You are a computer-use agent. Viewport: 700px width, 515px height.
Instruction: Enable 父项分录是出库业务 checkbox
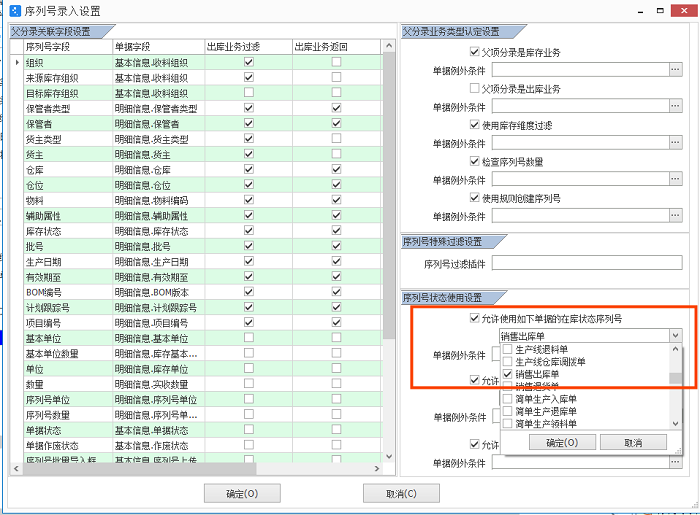tap(475, 88)
